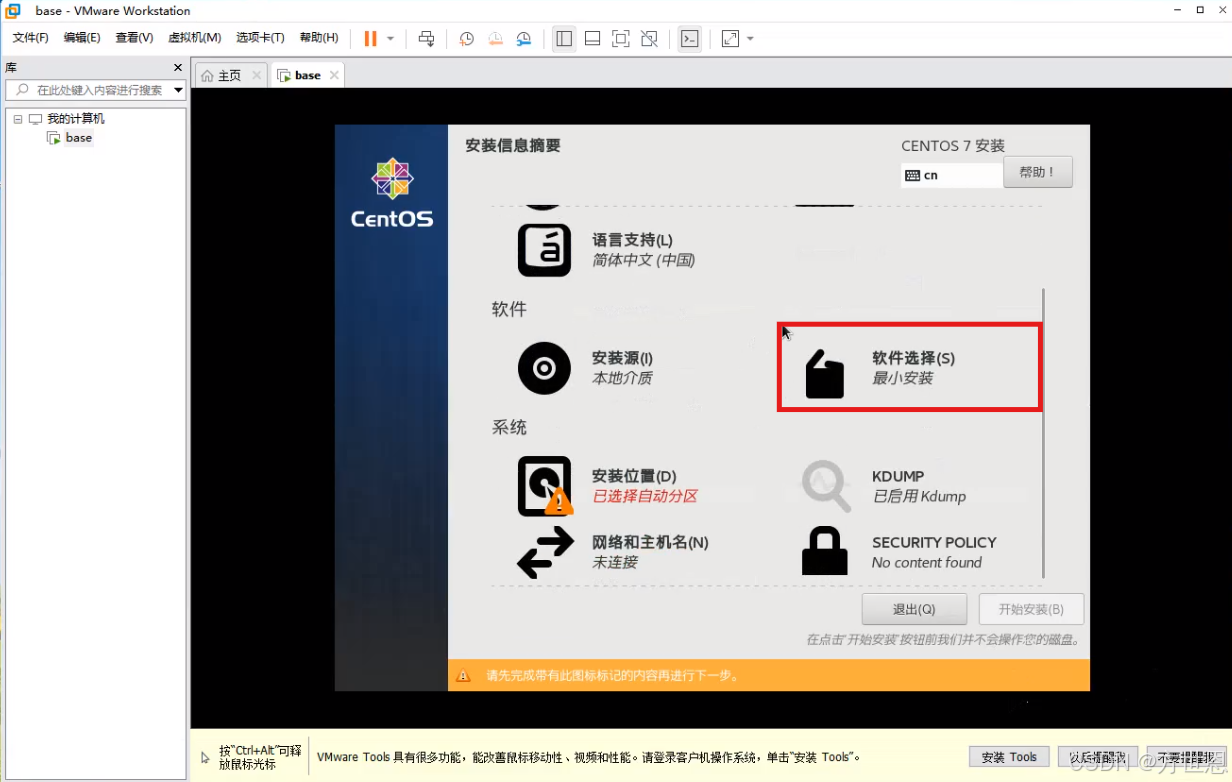
Task: Switch to the base VM tab
Action: coord(308,75)
